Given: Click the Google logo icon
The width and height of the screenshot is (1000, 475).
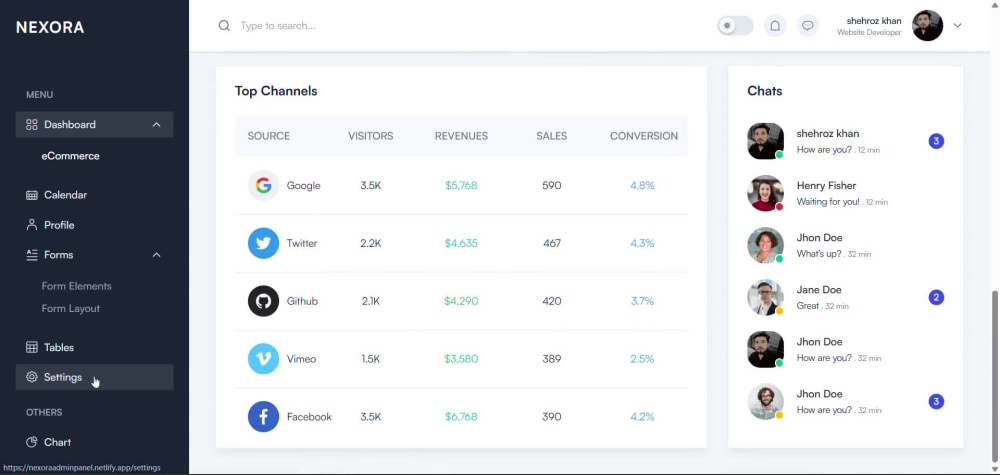Looking at the screenshot, I should click(x=263, y=186).
